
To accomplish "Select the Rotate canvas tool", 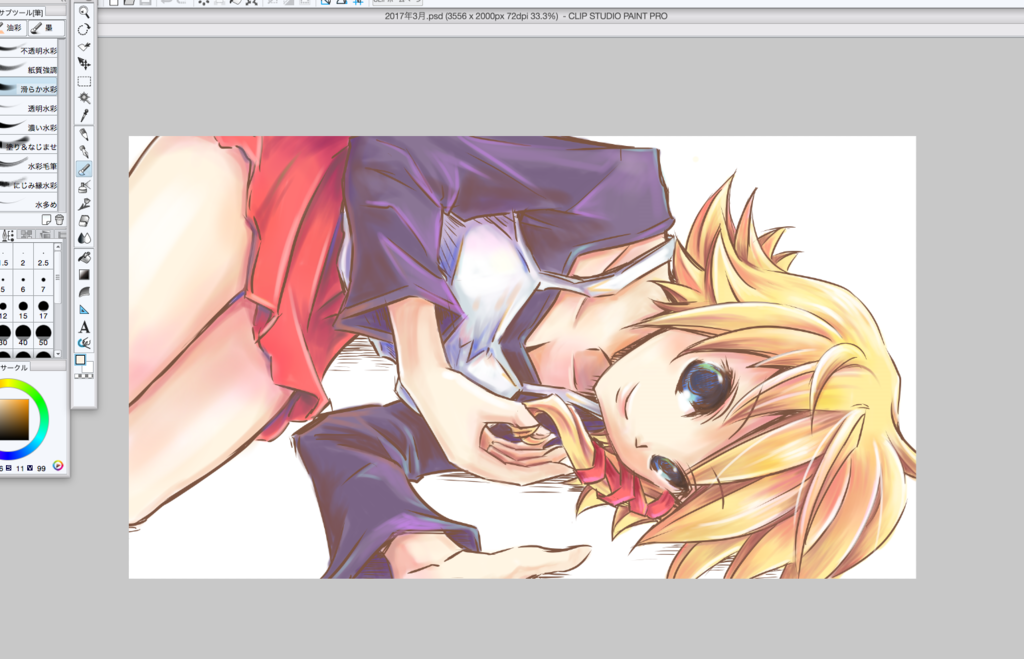I will tap(84, 29).
